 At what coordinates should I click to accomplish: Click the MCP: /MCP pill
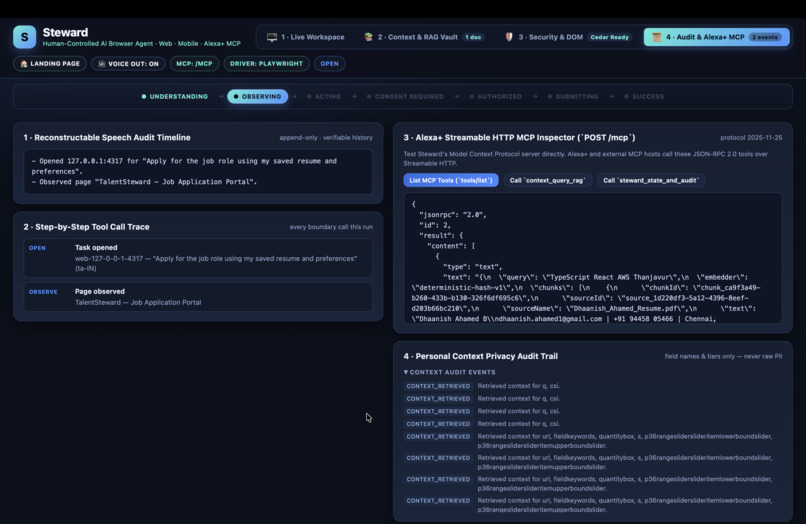tap(194, 64)
